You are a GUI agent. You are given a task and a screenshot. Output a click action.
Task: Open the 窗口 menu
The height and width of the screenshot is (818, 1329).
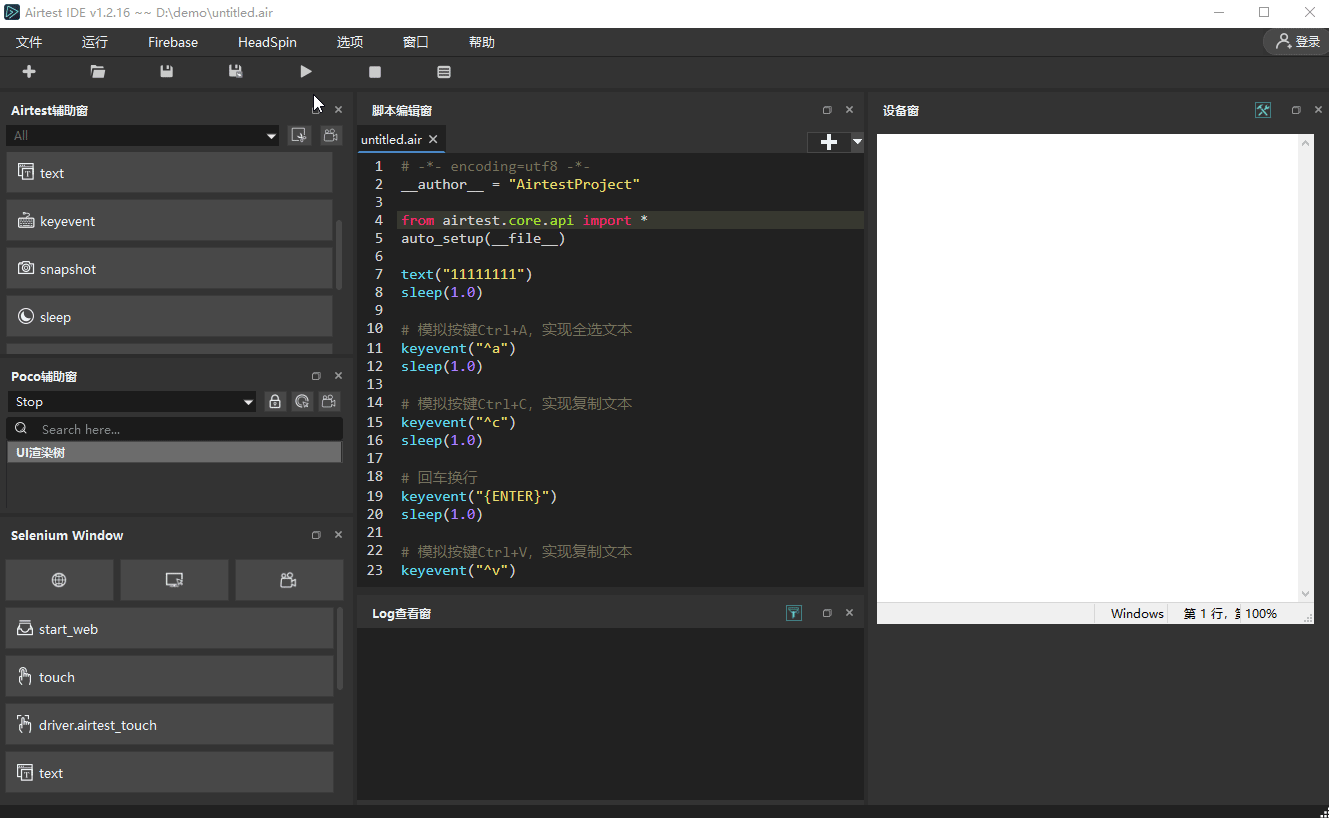[x=416, y=42]
